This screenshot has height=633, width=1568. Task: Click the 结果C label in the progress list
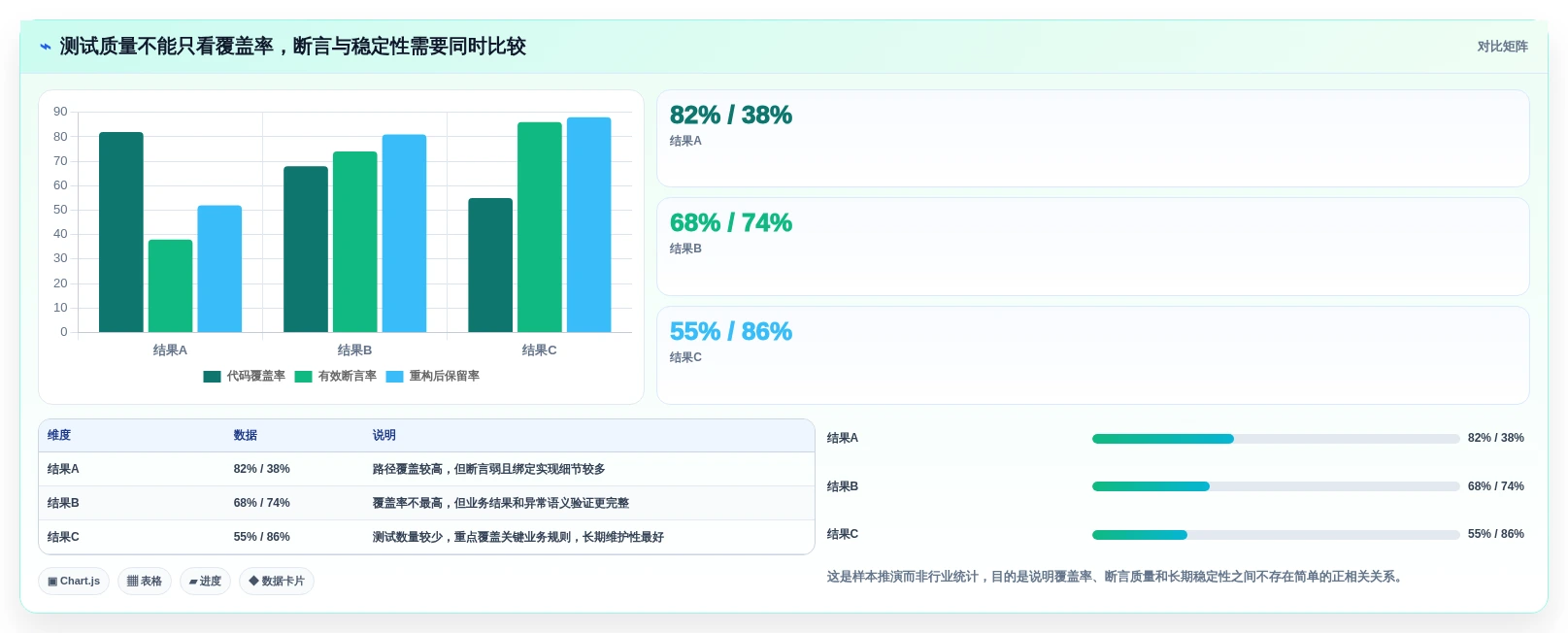pos(843,534)
